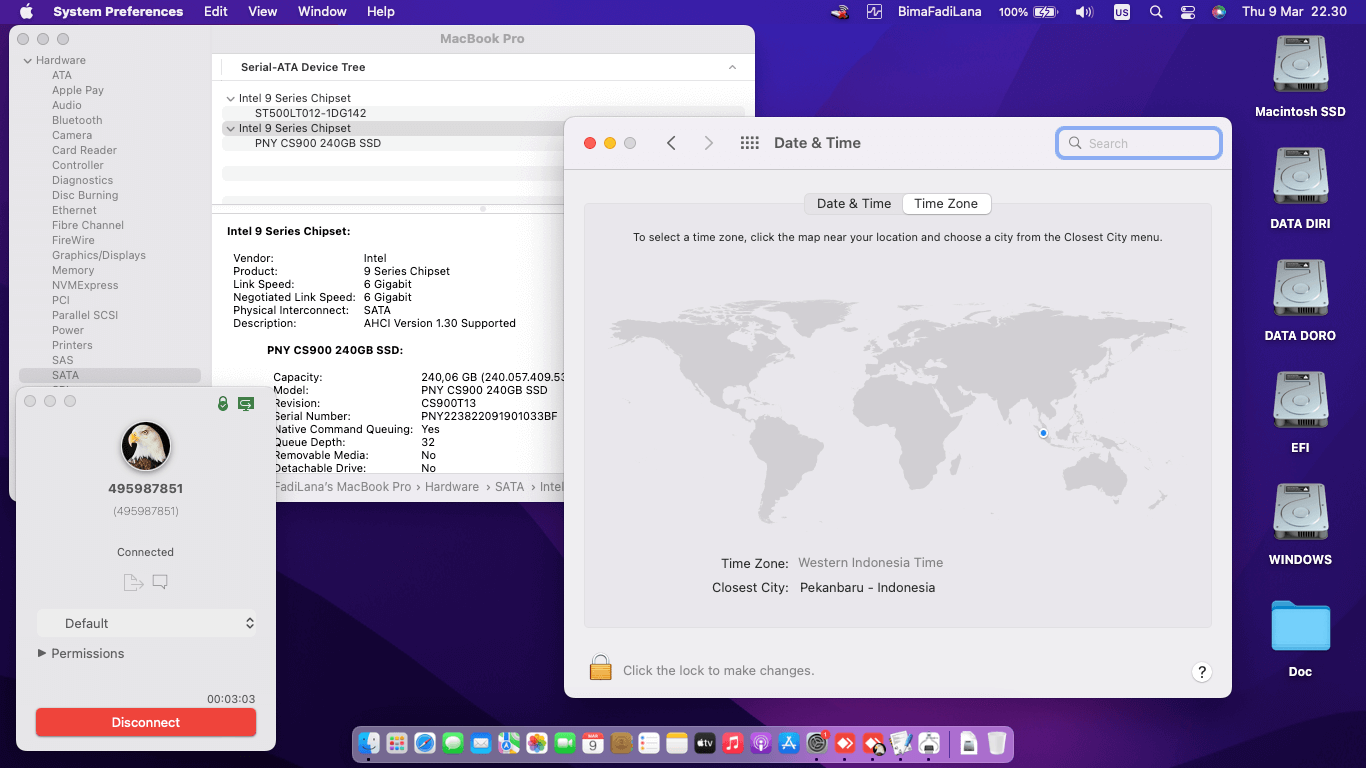The width and height of the screenshot is (1366, 768).
Task: Collapse the Serial-ATA Device Tree chevron
Action: click(732, 67)
